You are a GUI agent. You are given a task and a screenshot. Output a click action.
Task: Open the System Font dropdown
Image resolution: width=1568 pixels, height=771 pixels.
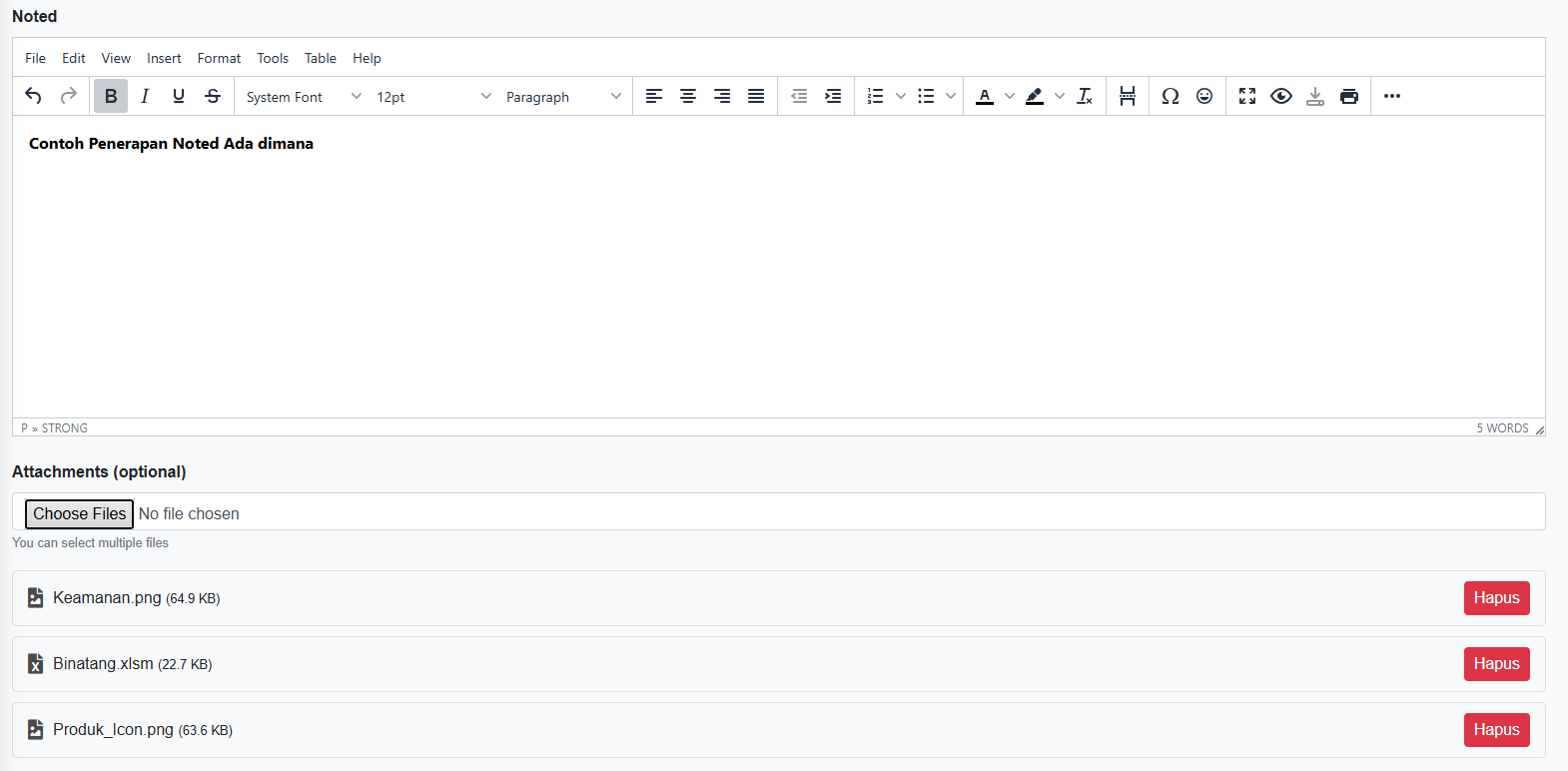point(304,96)
